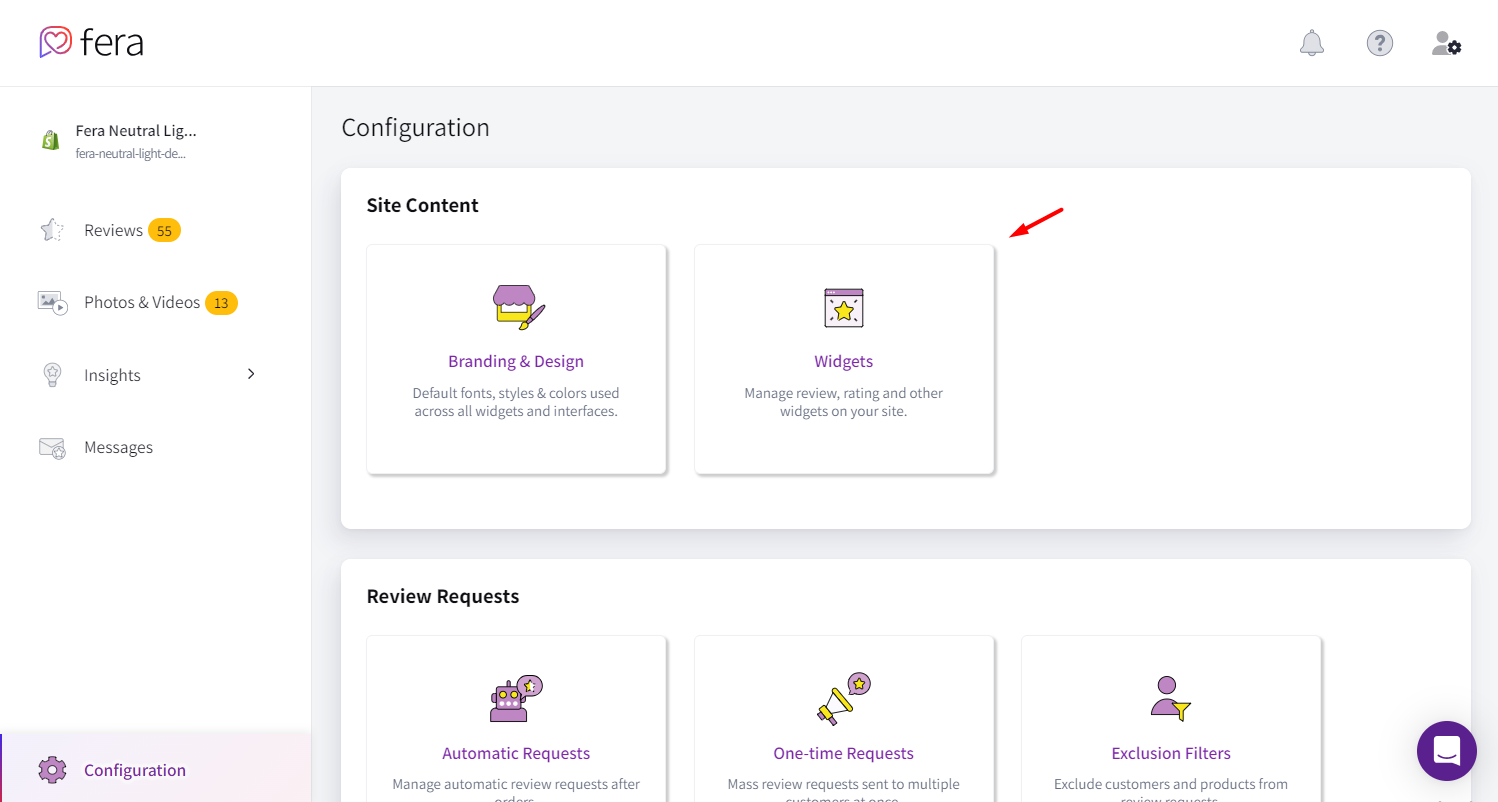Go to Photos & Videos section
Image resolution: width=1498 pixels, height=802 pixels.
(141, 302)
